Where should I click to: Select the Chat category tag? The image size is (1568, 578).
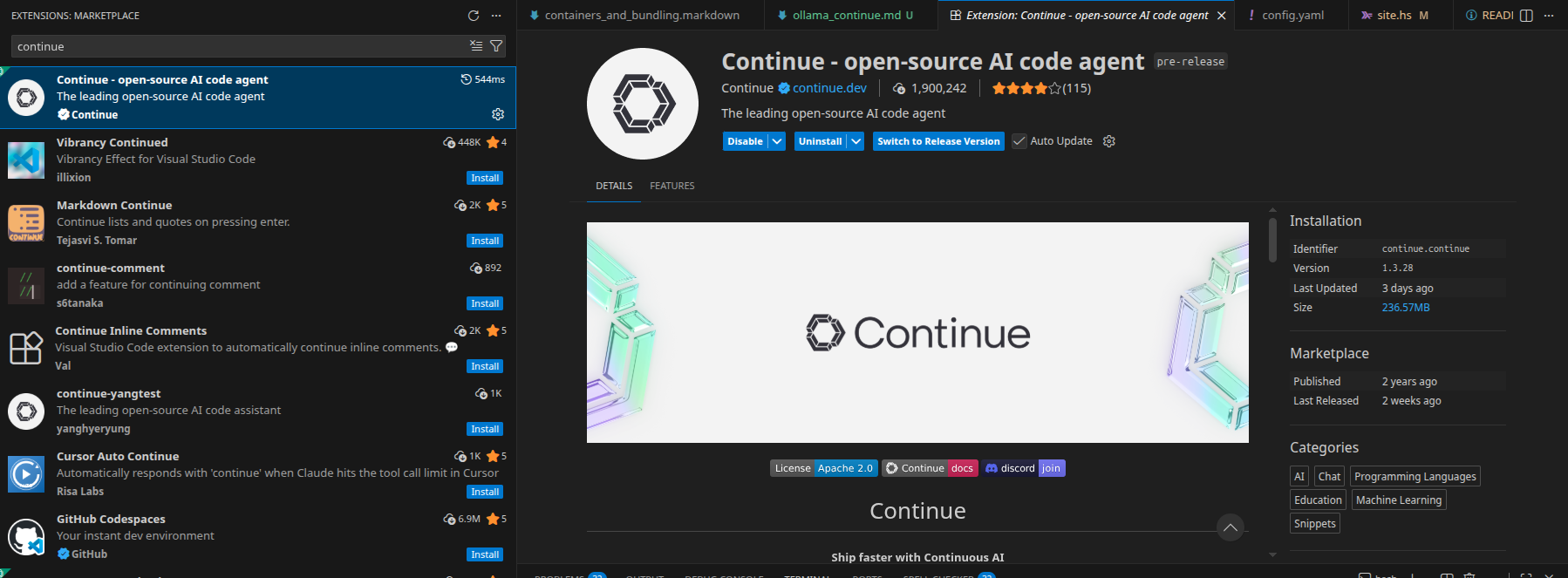(x=1330, y=476)
